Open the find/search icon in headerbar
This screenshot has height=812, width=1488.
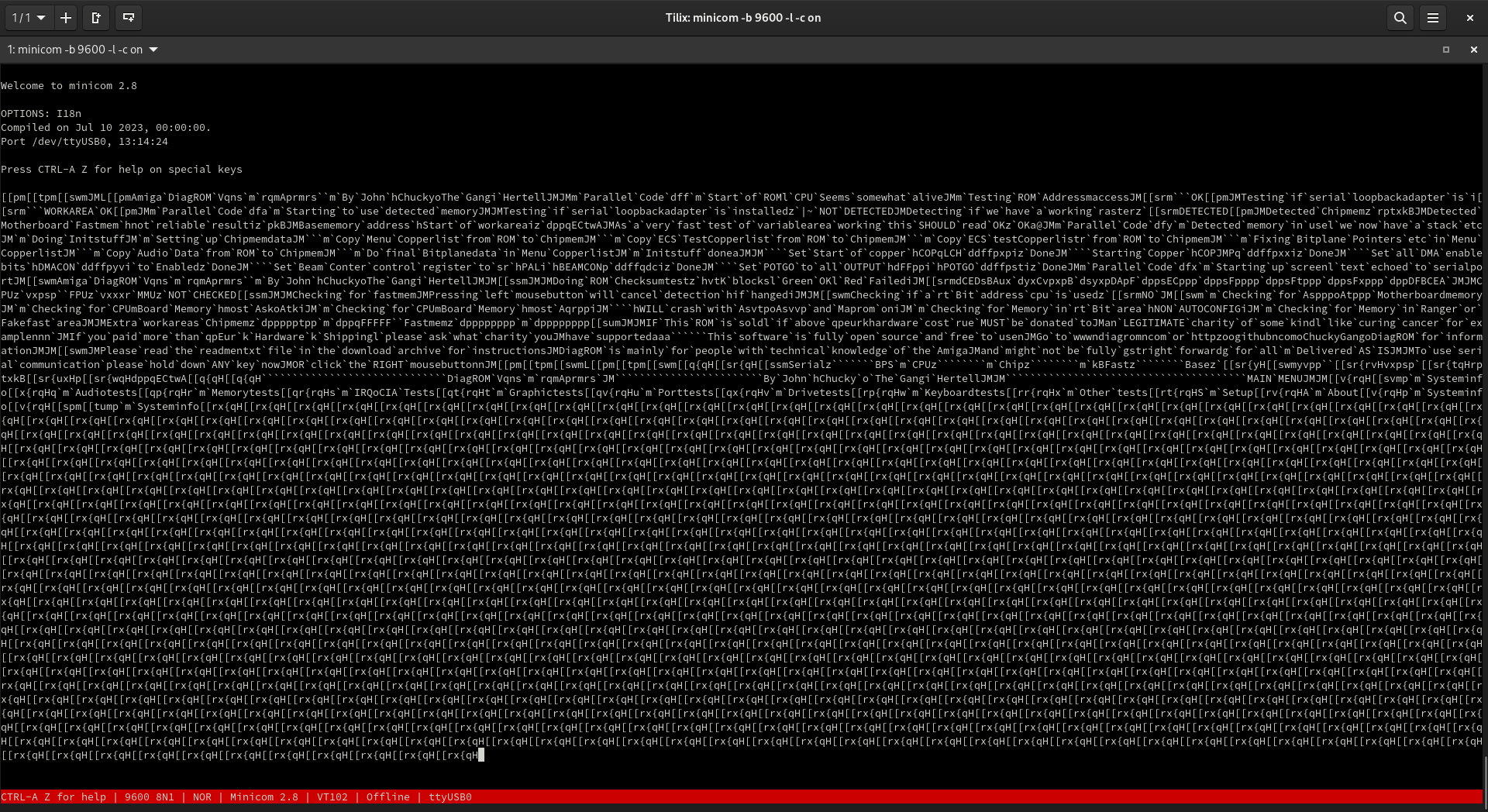[1400, 17]
